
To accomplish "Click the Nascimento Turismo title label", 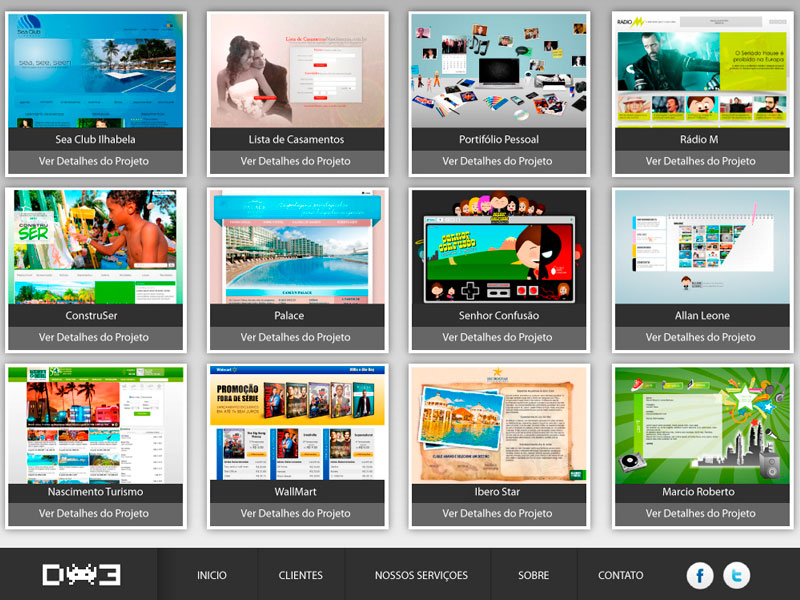I will [x=95, y=492].
